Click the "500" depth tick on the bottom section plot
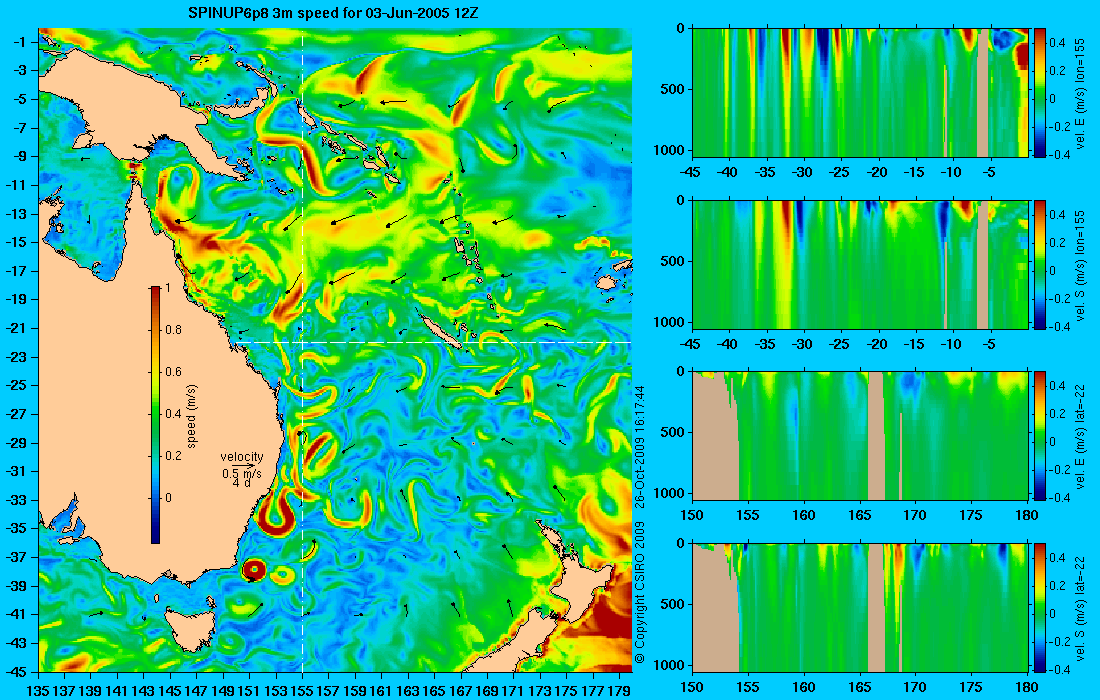Viewport: 1100px width, 700px height. (x=673, y=605)
